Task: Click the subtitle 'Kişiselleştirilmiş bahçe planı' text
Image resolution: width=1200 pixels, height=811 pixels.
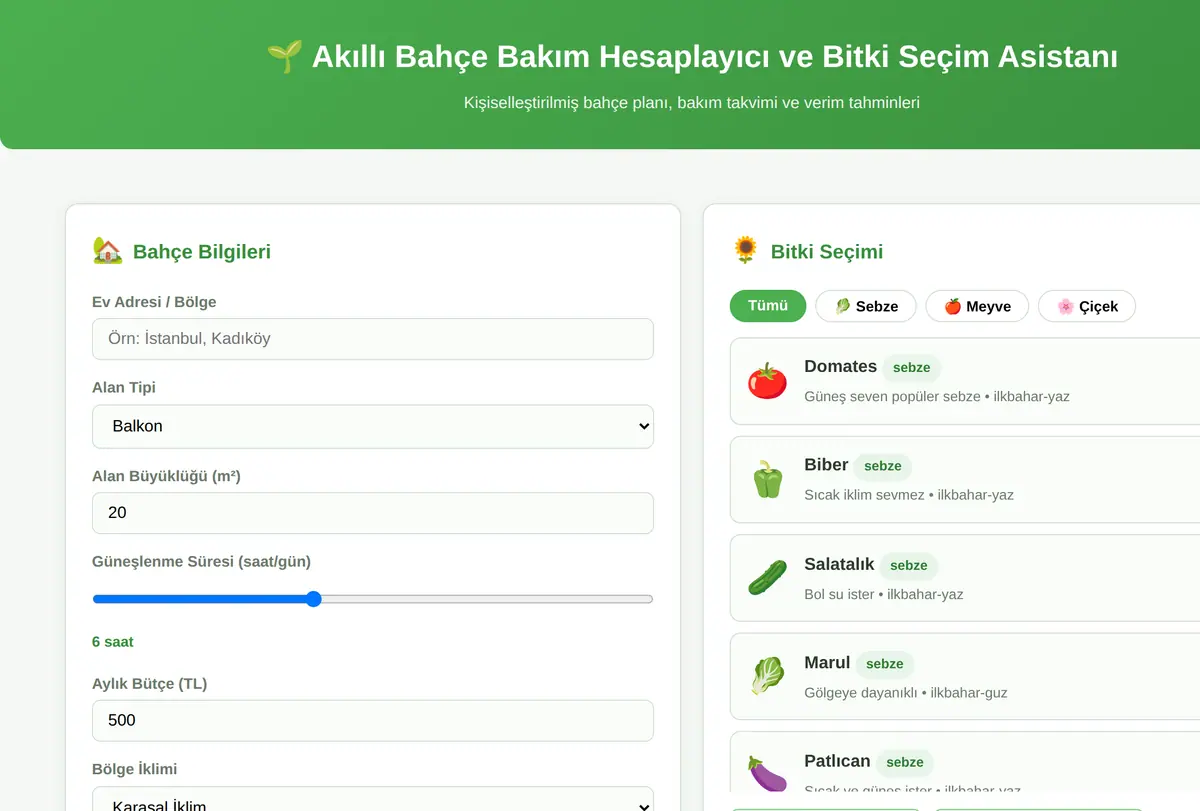Action: pos(566,102)
